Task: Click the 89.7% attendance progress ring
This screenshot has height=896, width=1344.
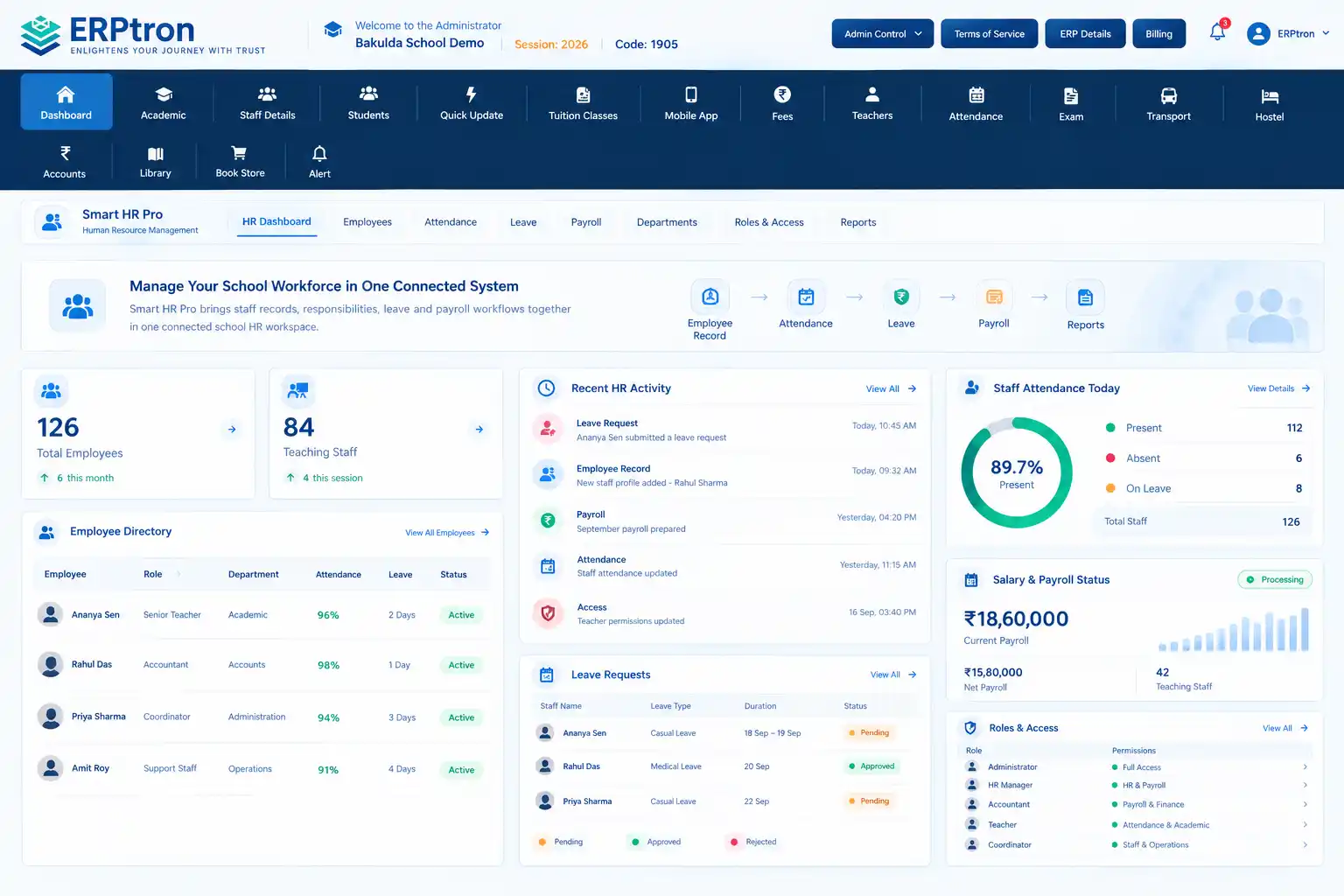Action: (1017, 472)
